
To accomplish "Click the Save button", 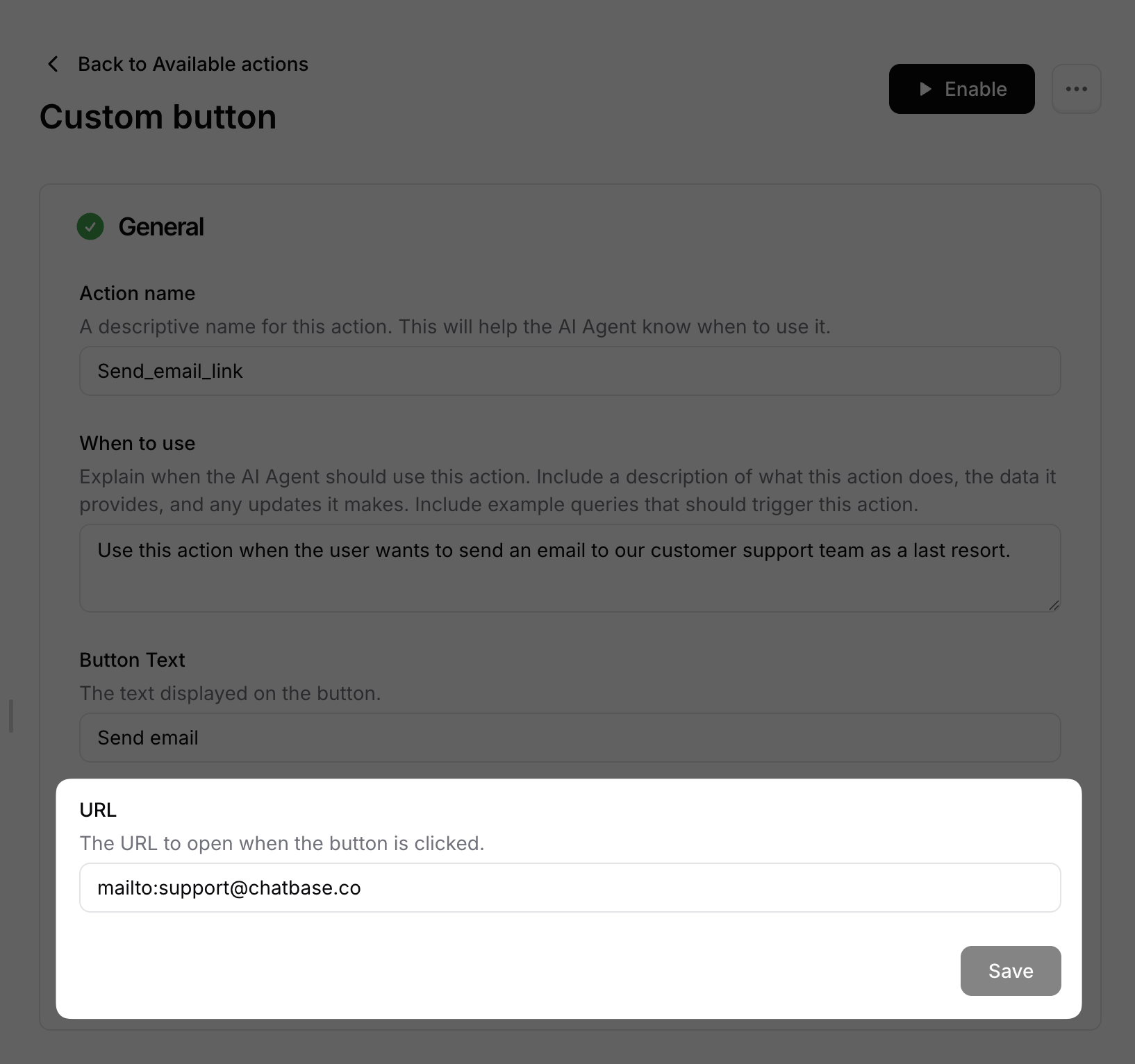I will [1010, 970].
